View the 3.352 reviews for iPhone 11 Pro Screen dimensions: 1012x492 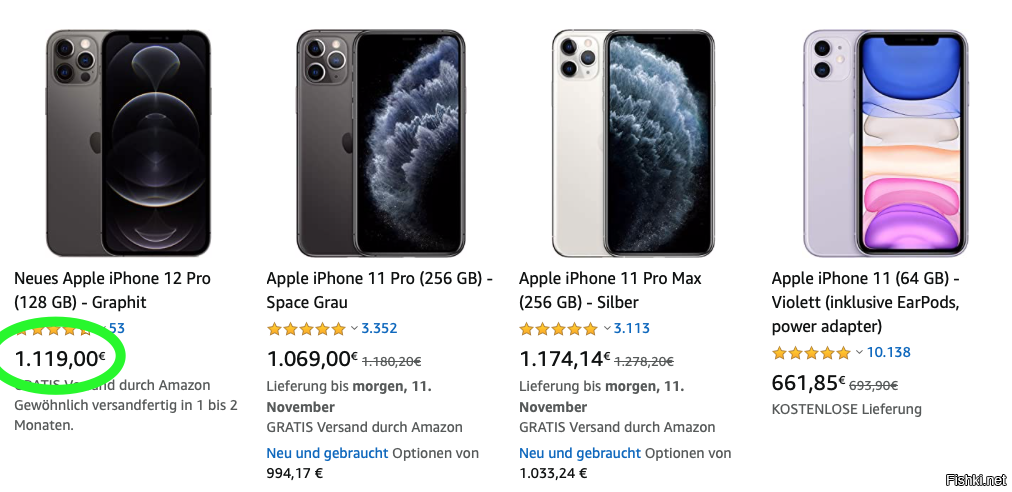tap(379, 328)
